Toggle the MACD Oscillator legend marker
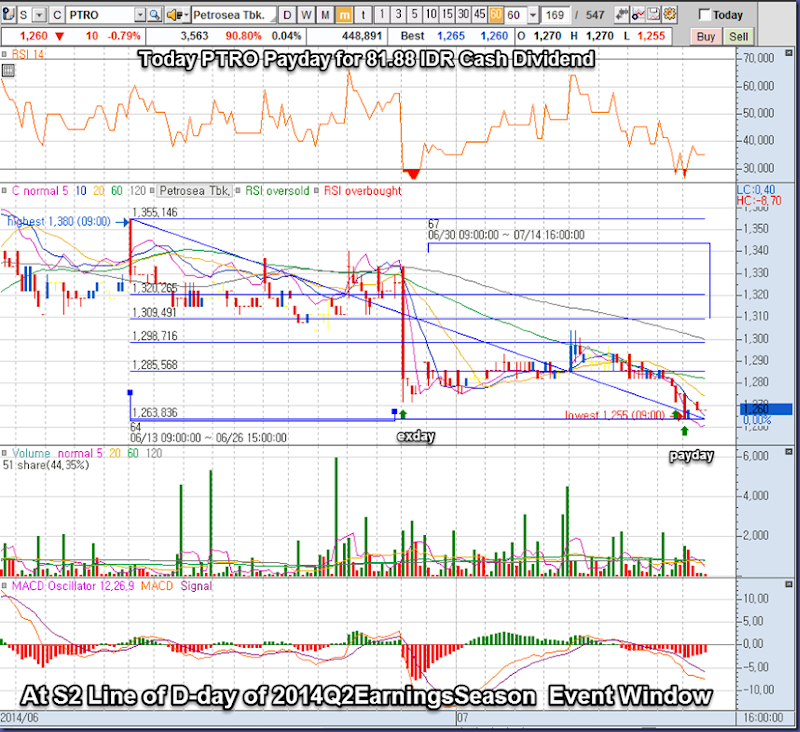800x732 pixels. (x=4, y=586)
